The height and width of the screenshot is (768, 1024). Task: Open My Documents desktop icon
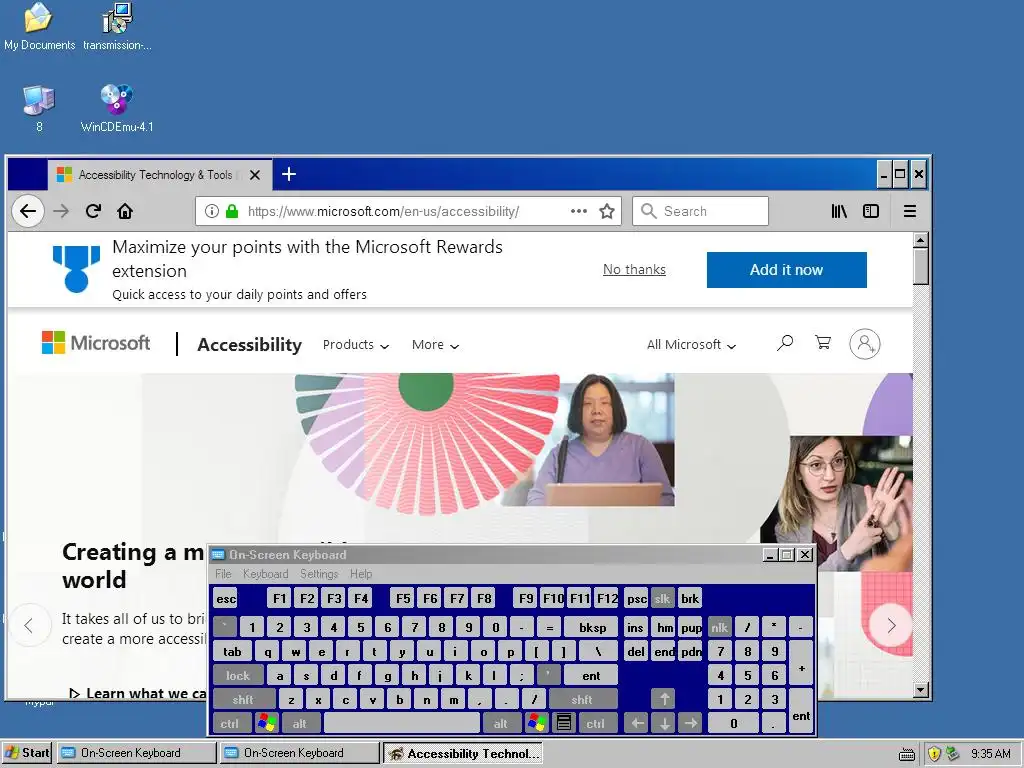[x=39, y=26]
